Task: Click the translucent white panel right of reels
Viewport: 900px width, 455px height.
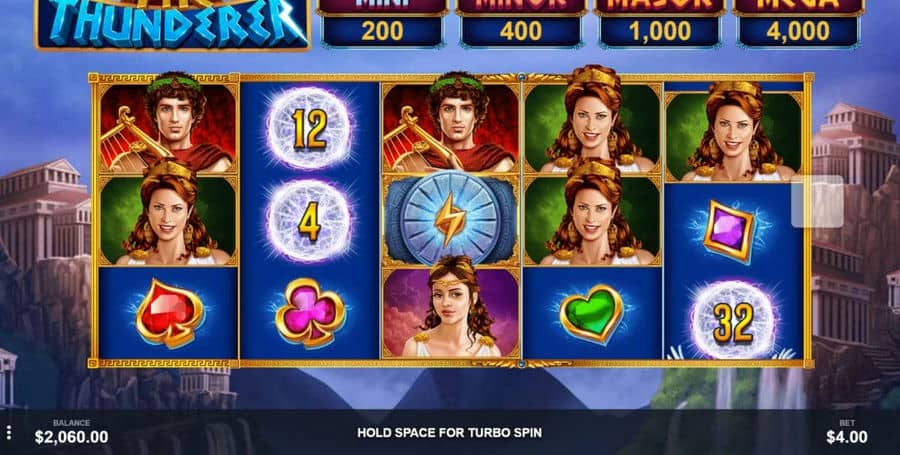Action: pos(817,201)
